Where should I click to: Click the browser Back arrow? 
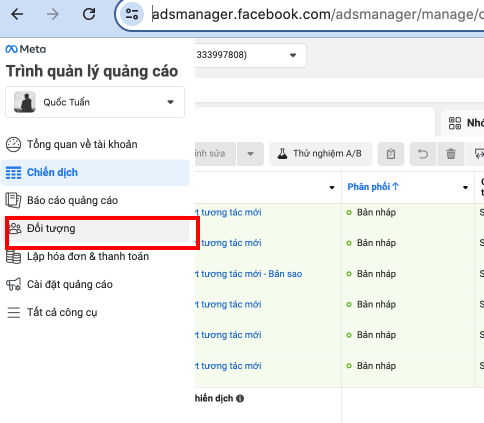[x=17, y=14]
